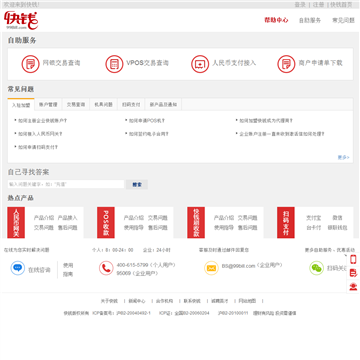Viewport: 360px width, 360px height.
Task: Click the red banner of third hot product card
Action: click(x=196, y=223)
